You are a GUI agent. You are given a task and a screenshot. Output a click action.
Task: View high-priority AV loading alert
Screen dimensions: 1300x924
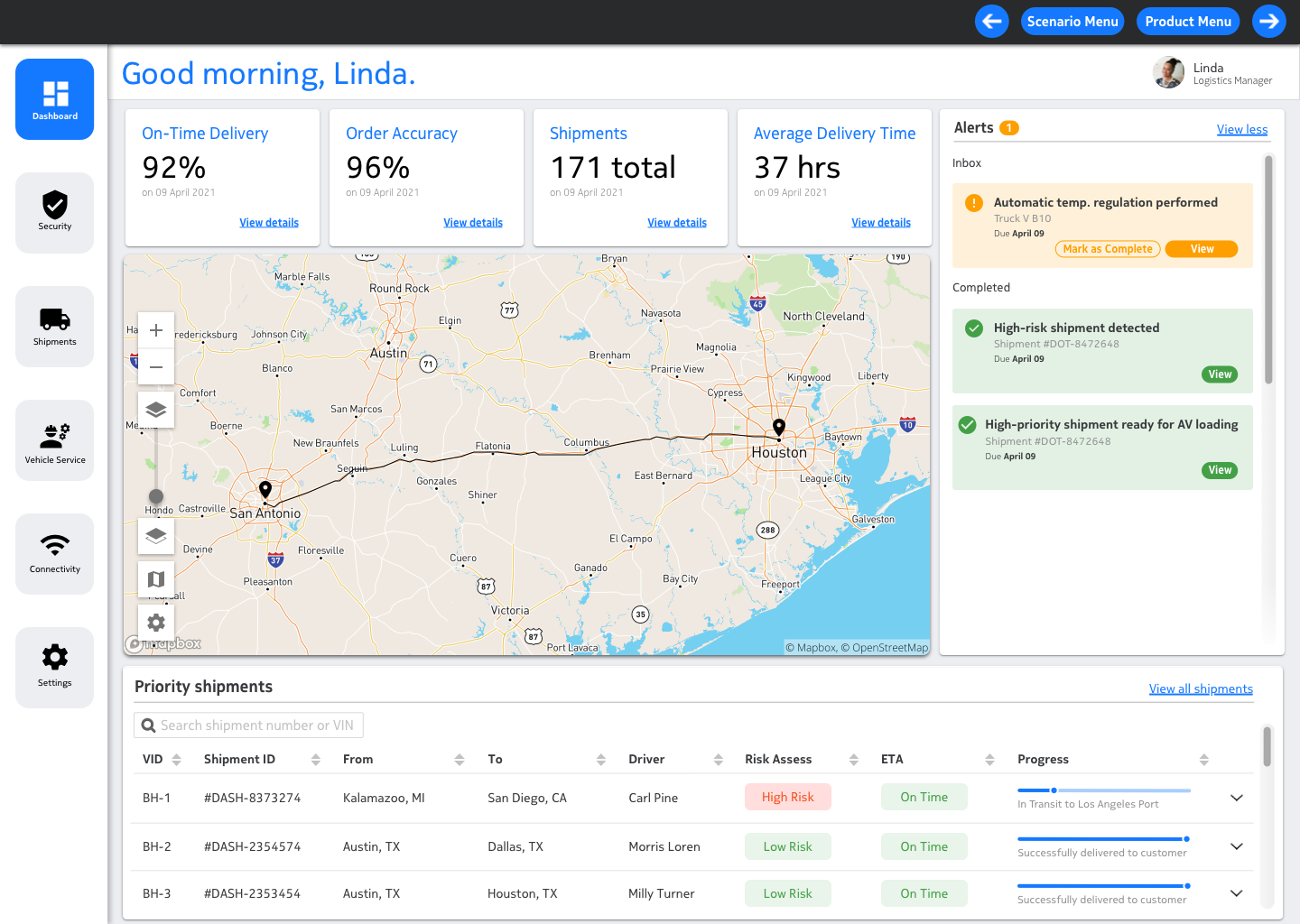pyautogui.click(x=1220, y=470)
